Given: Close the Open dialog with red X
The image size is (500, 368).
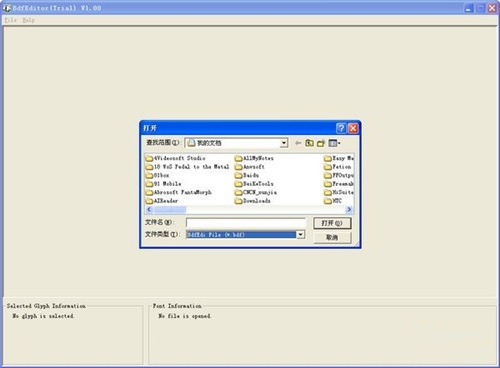Looking at the screenshot, I should [353, 128].
